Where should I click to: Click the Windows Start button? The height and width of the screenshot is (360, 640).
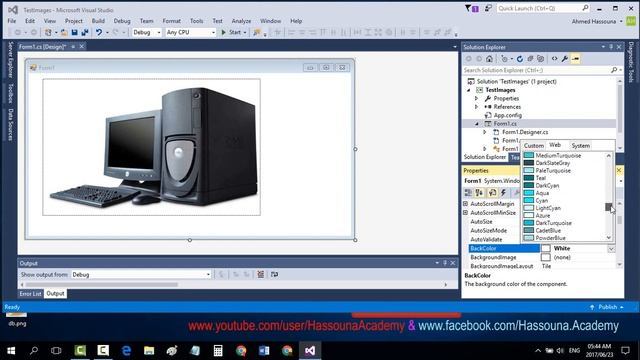click(x=11, y=351)
